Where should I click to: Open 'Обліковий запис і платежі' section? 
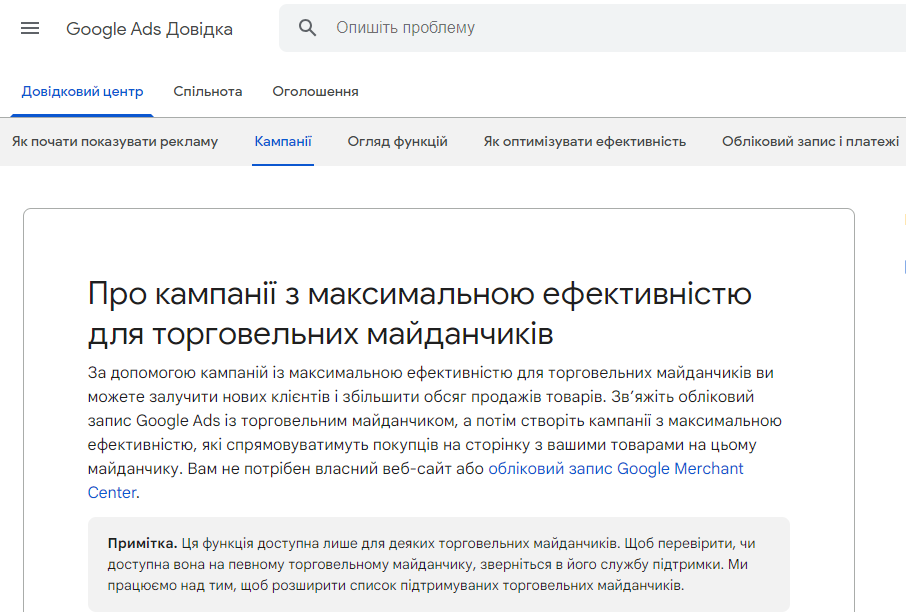coord(810,141)
